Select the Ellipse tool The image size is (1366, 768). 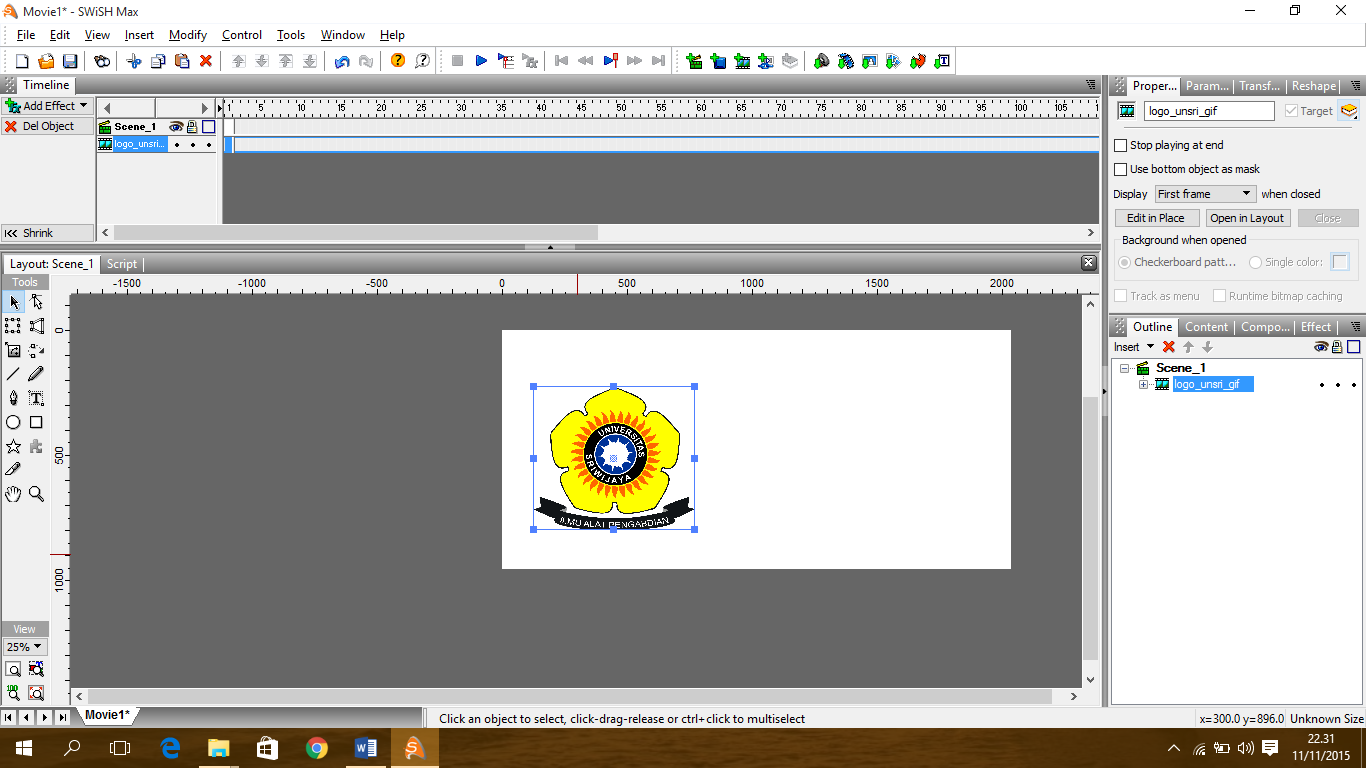pos(14,422)
